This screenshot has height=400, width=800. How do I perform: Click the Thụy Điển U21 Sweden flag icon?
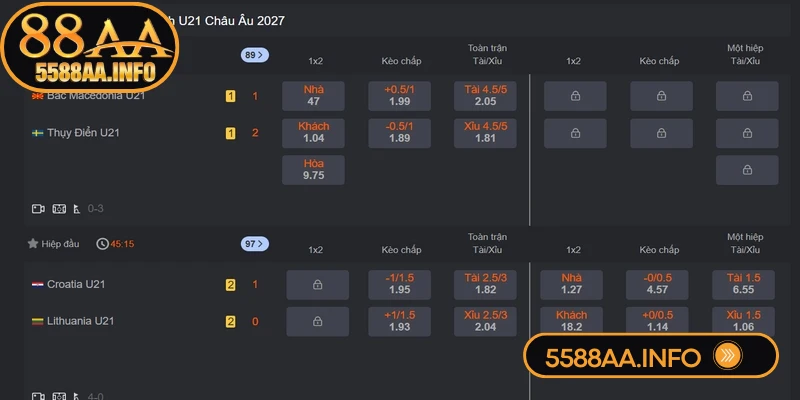[37, 133]
